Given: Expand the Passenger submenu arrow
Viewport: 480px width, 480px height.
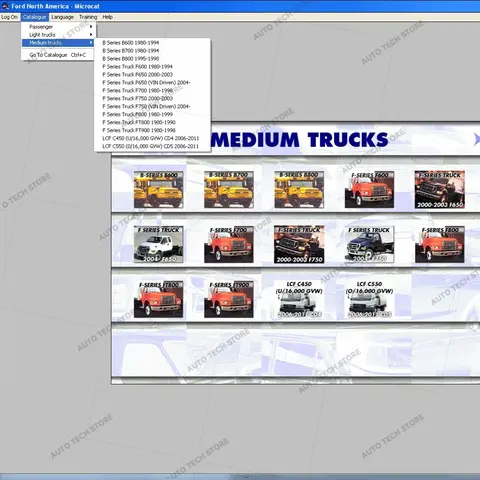Looking at the screenshot, I should (x=91, y=27).
